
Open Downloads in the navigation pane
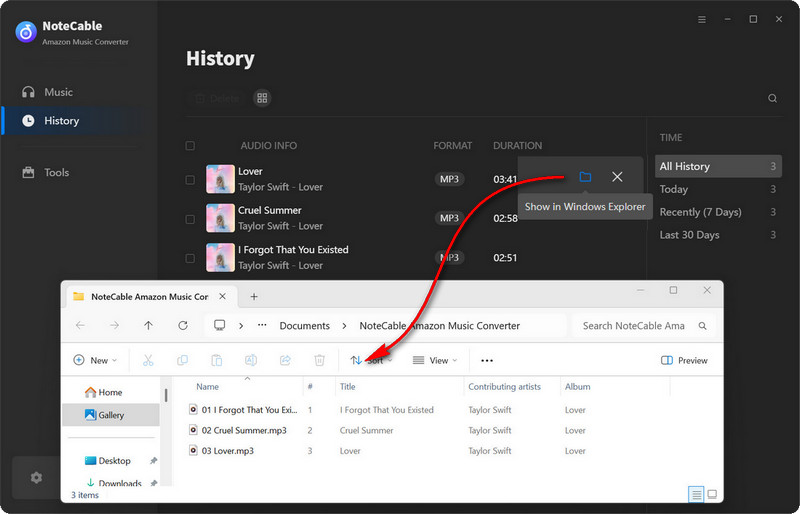coord(114,482)
